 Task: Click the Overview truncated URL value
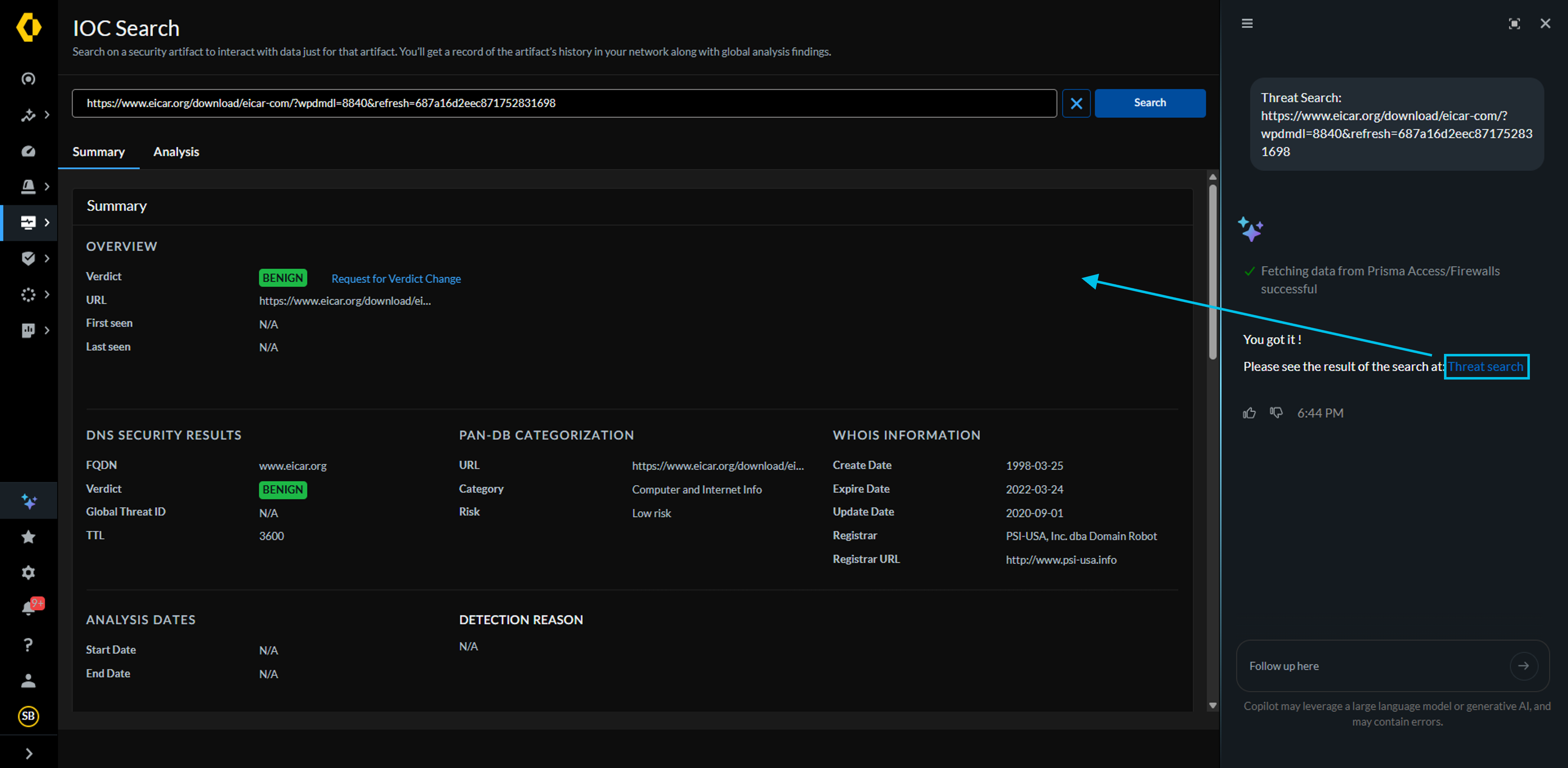pyautogui.click(x=345, y=301)
